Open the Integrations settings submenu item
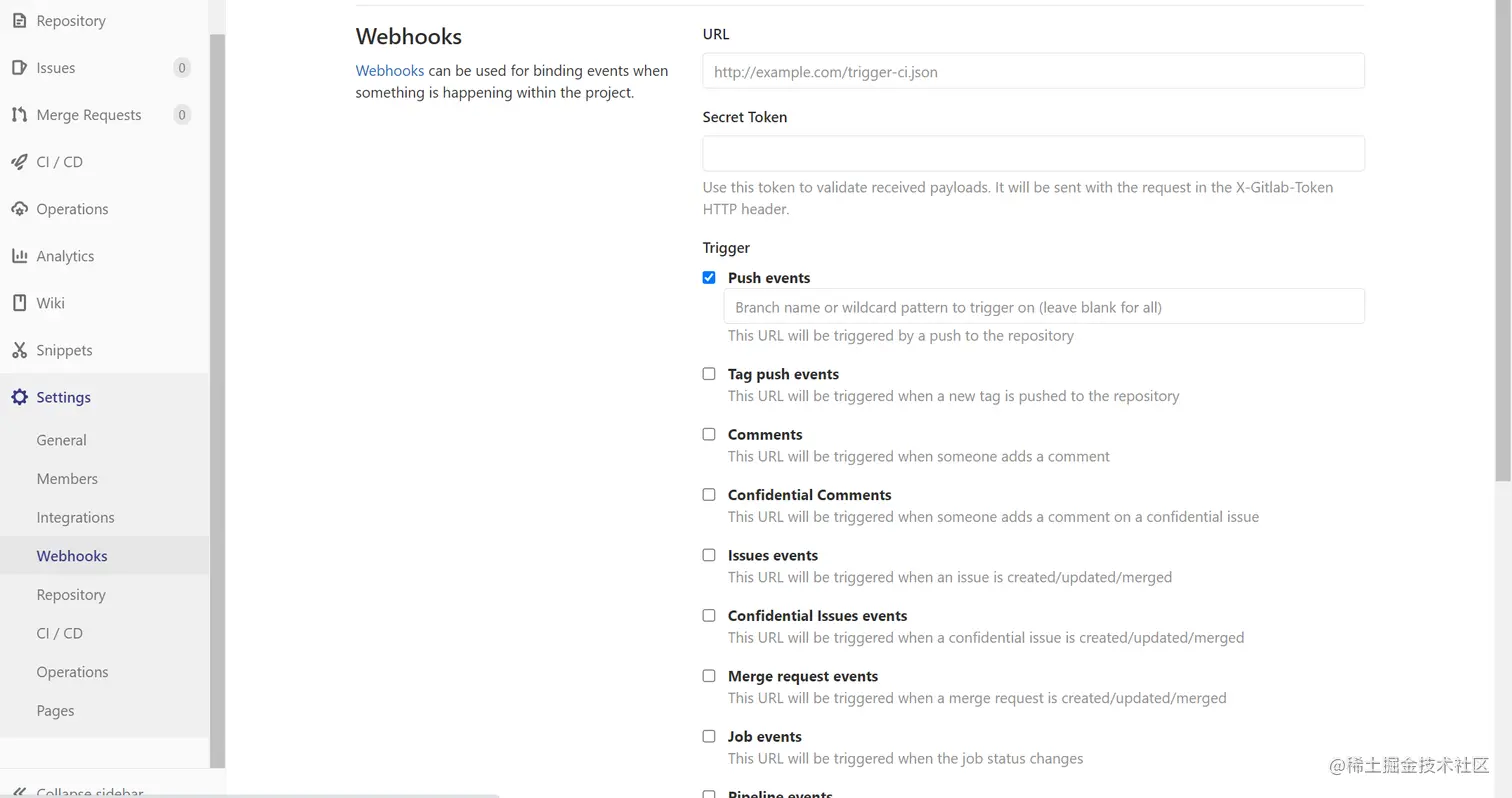This screenshot has width=1512, height=798. [75, 517]
